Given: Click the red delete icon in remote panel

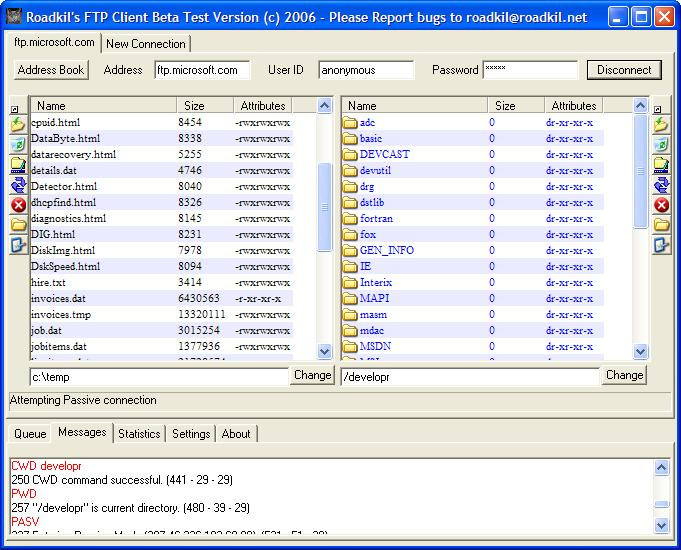Looking at the screenshot, I should point(661,205).
